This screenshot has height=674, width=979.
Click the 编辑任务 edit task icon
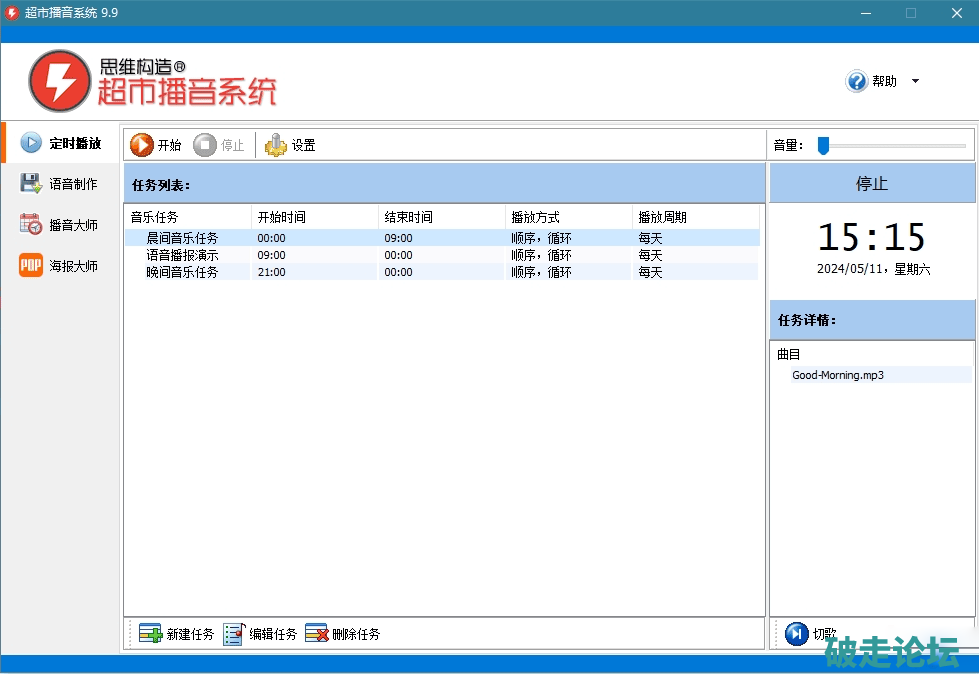(x=234, y=634)
